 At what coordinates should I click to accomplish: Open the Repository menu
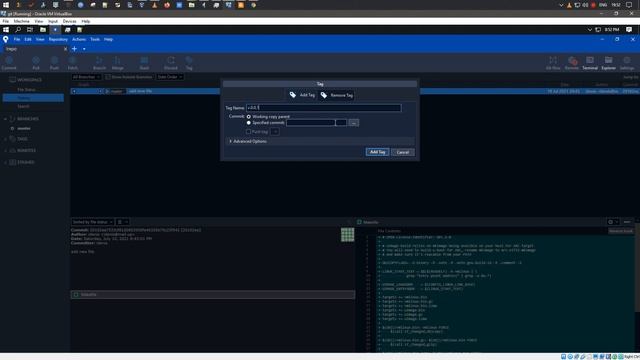[x=58, y=40]
